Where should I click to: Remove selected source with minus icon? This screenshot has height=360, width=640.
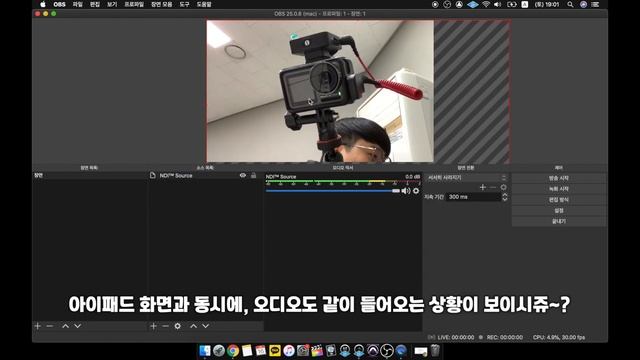pyautogui.click(x=165, y=326)
